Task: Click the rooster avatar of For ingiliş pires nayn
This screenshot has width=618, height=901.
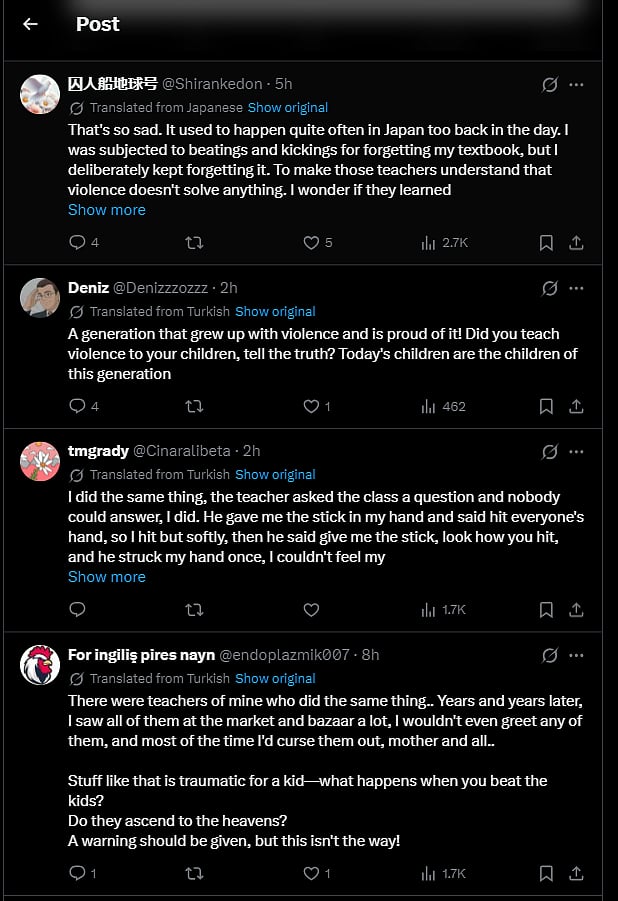Action: 40,665
